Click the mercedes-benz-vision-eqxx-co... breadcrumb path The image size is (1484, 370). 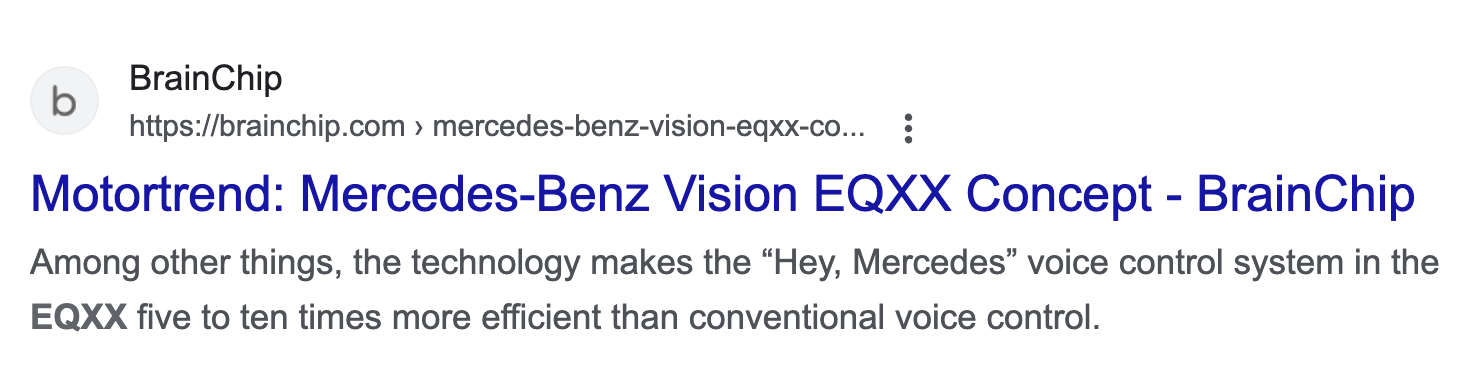click(649, 128)
